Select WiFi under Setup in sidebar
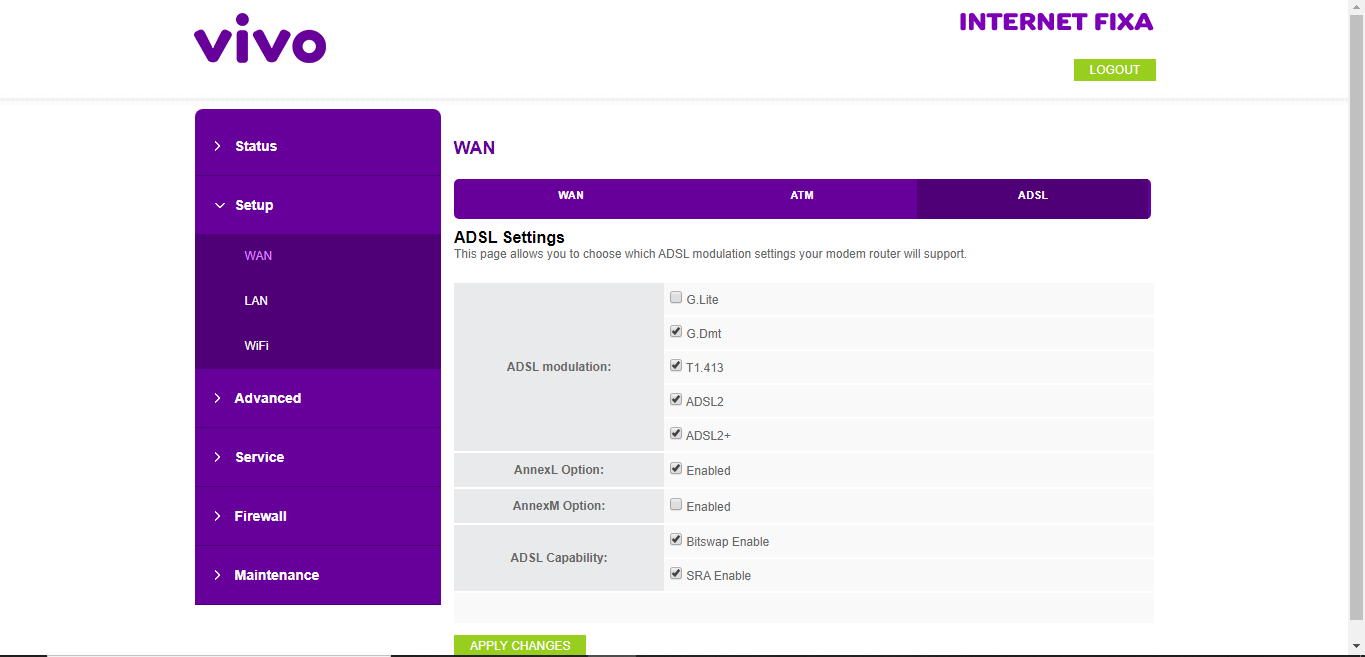This screenshot has width=1365, height=657. click(256, 345)
